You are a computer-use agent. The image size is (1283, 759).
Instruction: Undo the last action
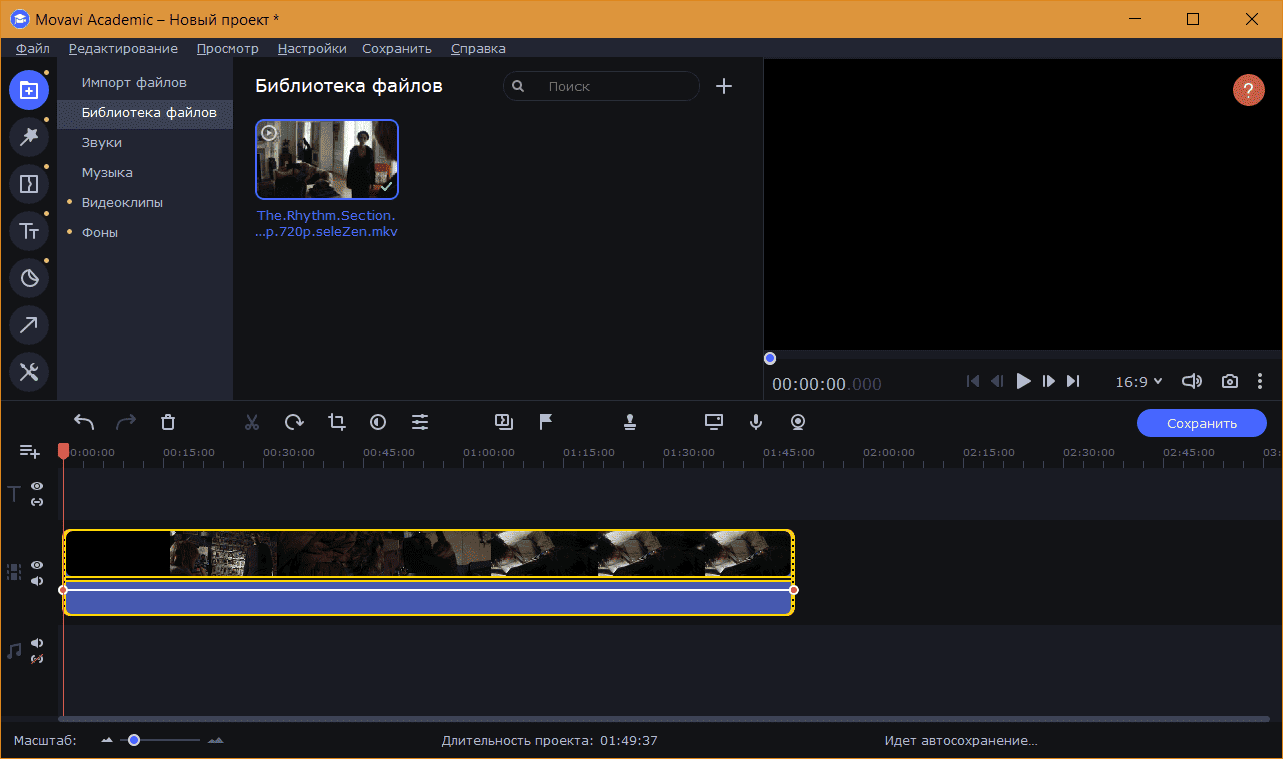(x=84, y=422)
